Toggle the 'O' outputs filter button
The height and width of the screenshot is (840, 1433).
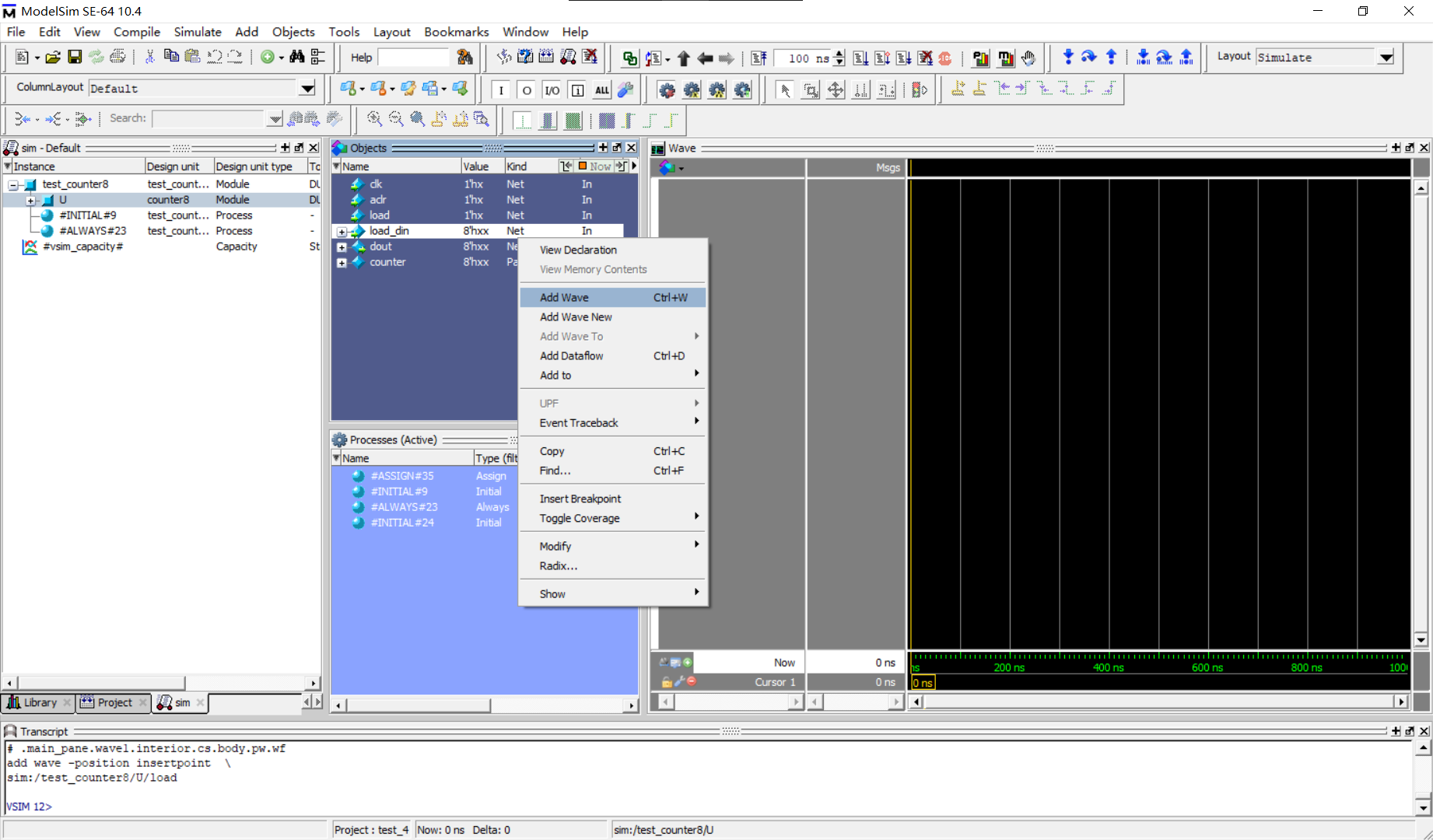coord(527,90)
